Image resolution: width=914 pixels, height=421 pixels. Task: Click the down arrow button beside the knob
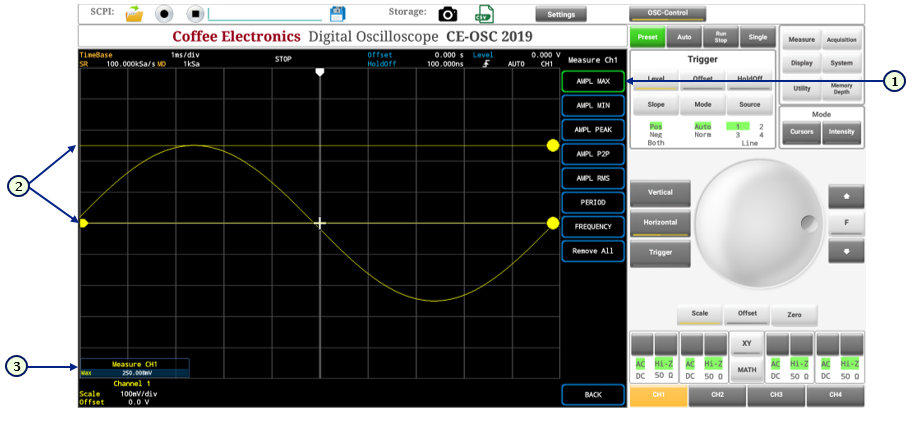tap(846, 251)
